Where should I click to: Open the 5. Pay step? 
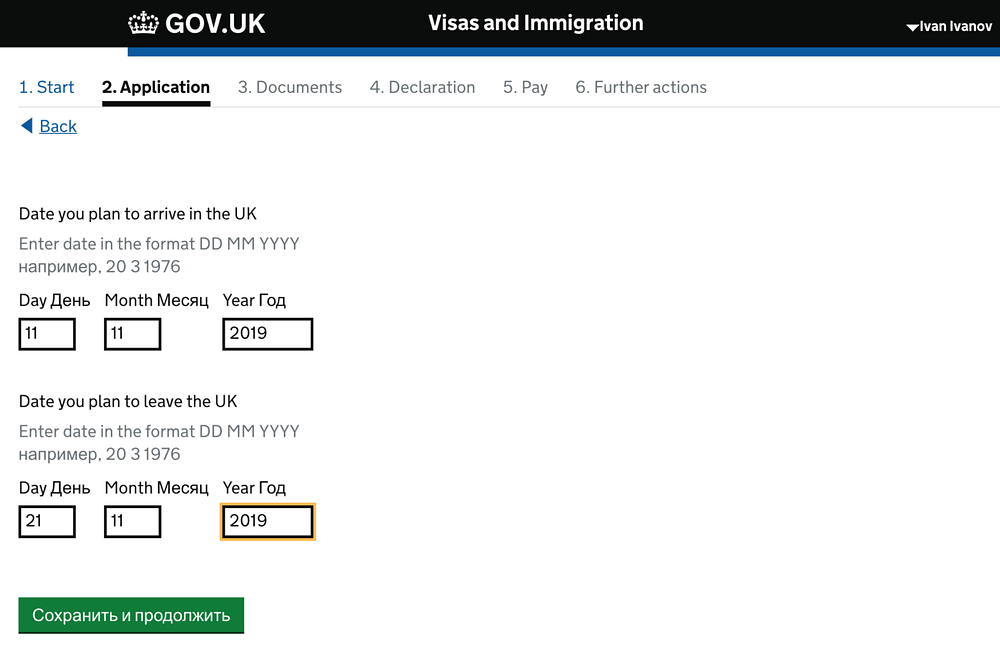coord(525,87)
